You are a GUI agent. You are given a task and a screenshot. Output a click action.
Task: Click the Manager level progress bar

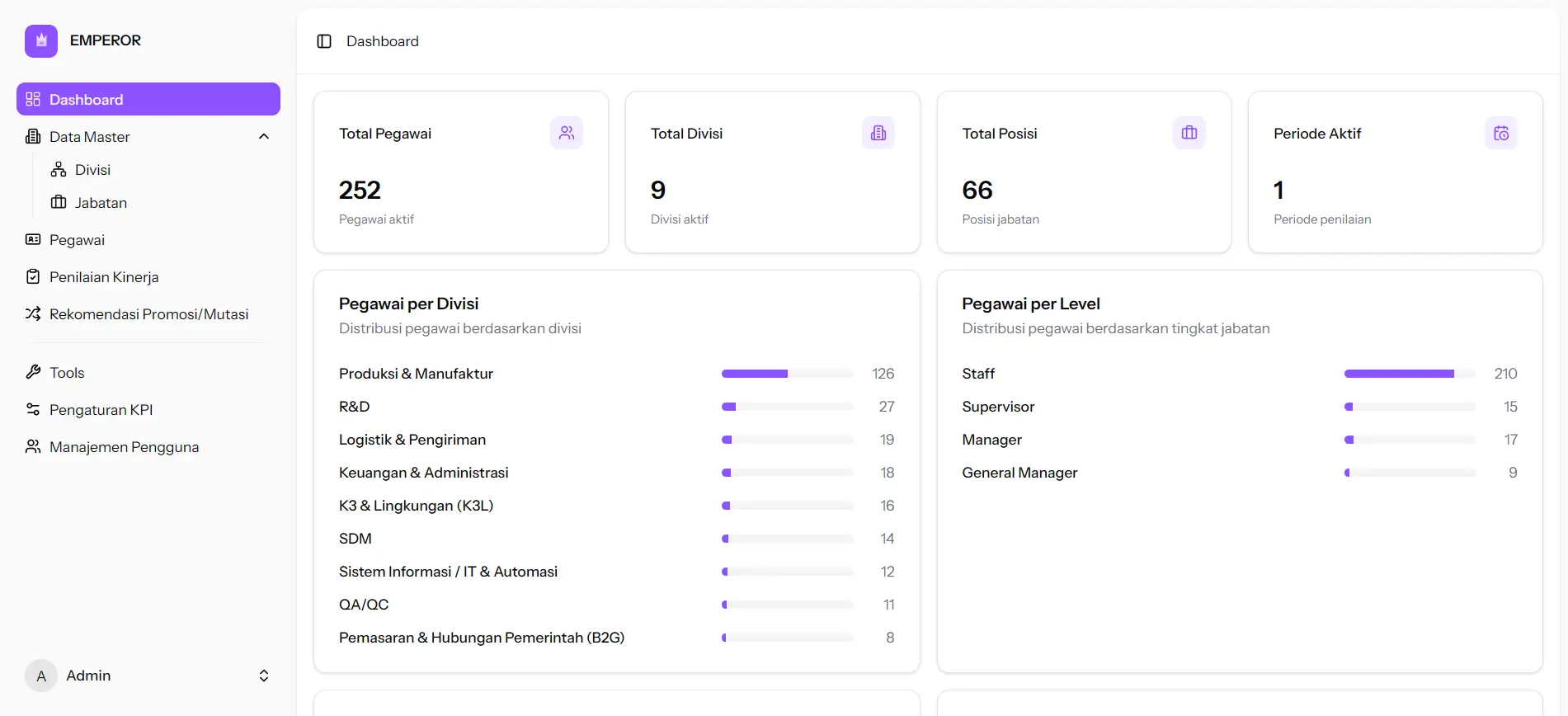tap(1410, 440)
